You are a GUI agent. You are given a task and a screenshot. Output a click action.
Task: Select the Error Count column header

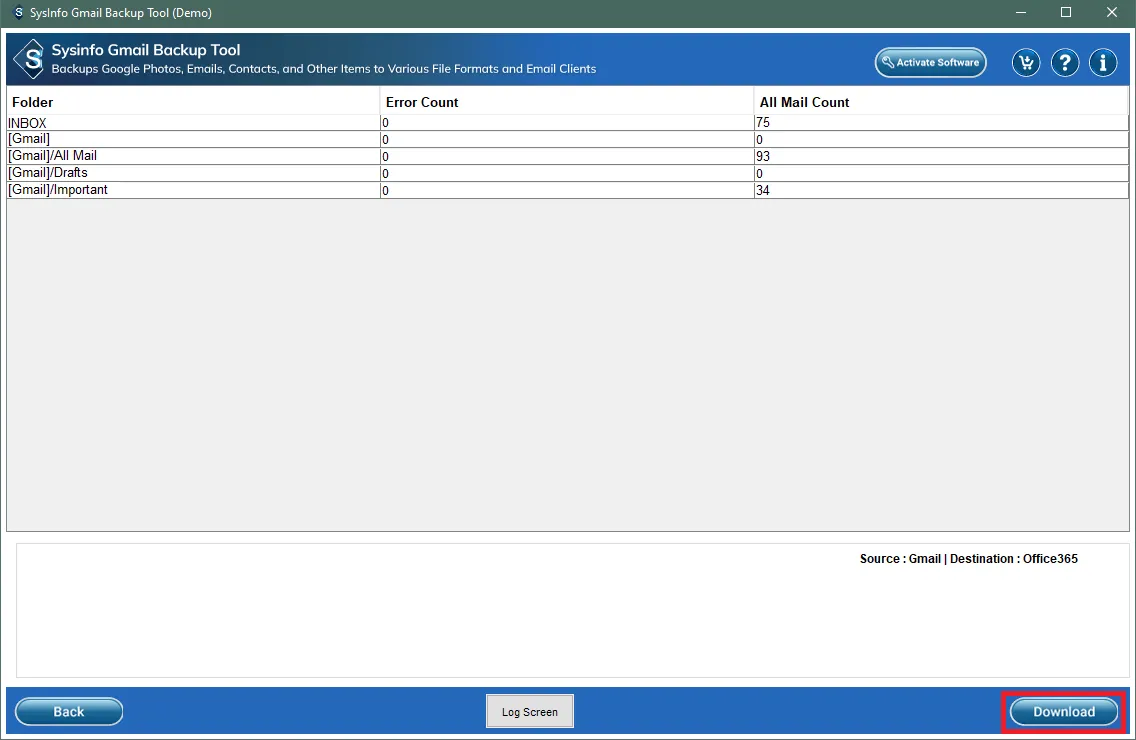pos(567,102)
